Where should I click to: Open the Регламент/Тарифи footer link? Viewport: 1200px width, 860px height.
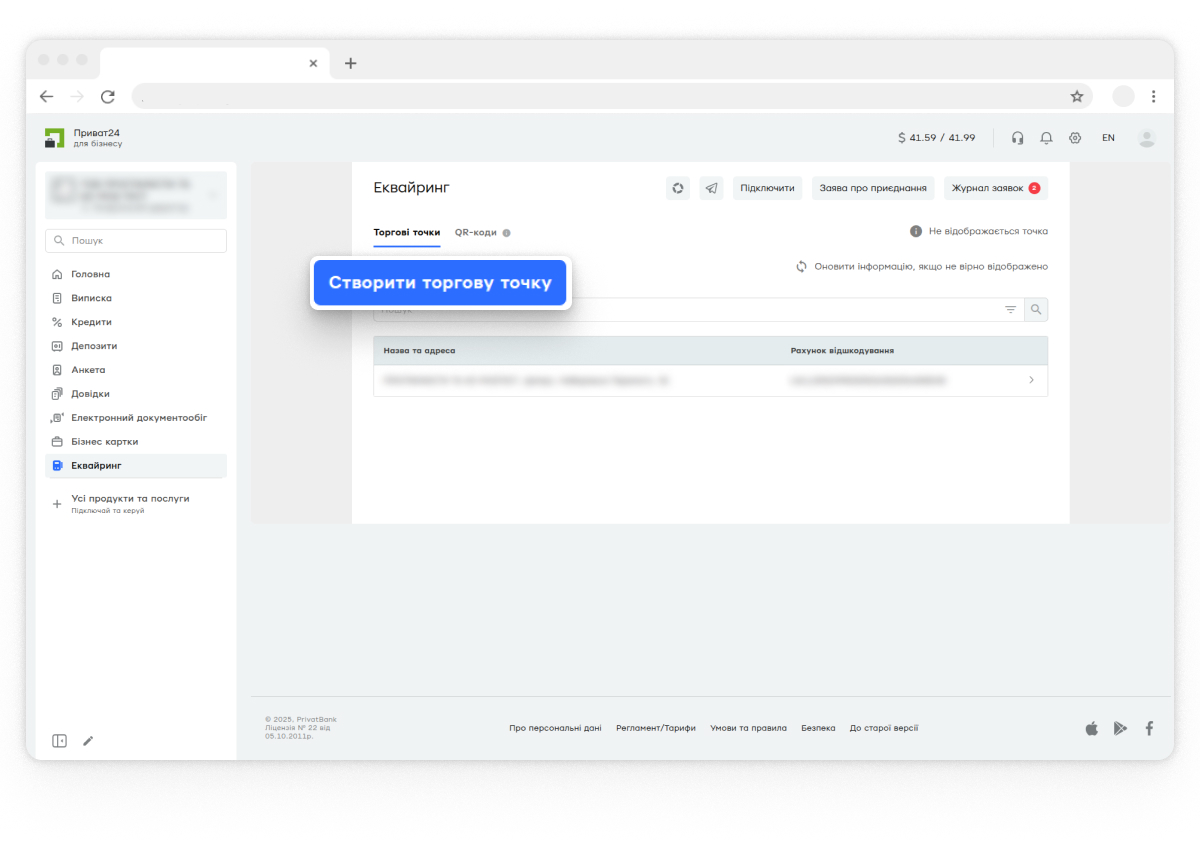click(x=655, y=728)
